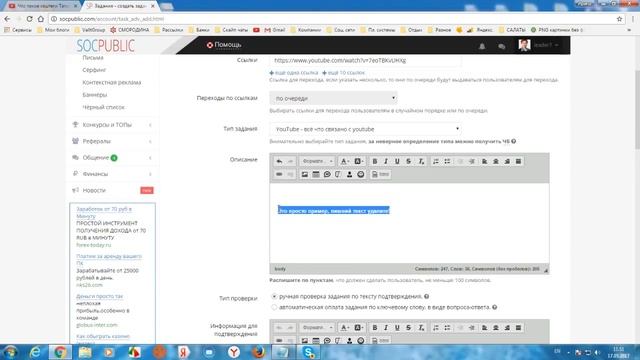
Task: Insert bulleted list in the Описание editor
Action: coord(447,161)
